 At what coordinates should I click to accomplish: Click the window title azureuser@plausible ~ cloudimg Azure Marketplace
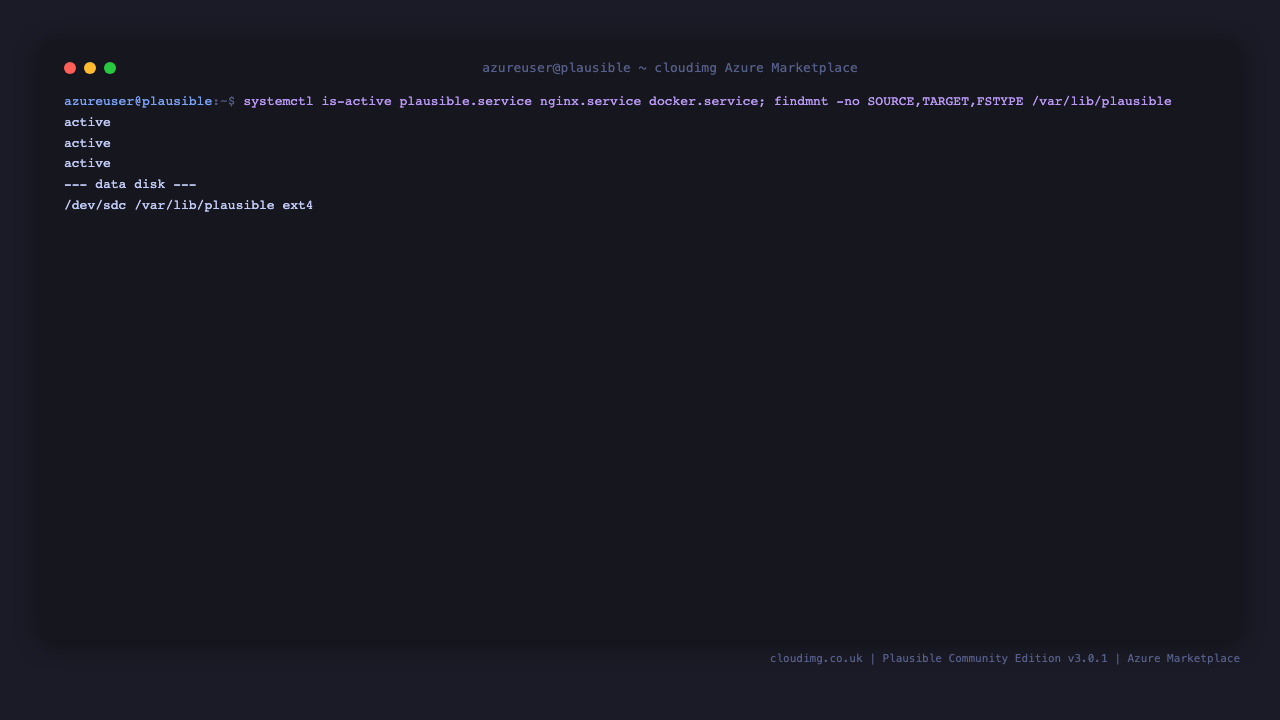click(670, 68)
